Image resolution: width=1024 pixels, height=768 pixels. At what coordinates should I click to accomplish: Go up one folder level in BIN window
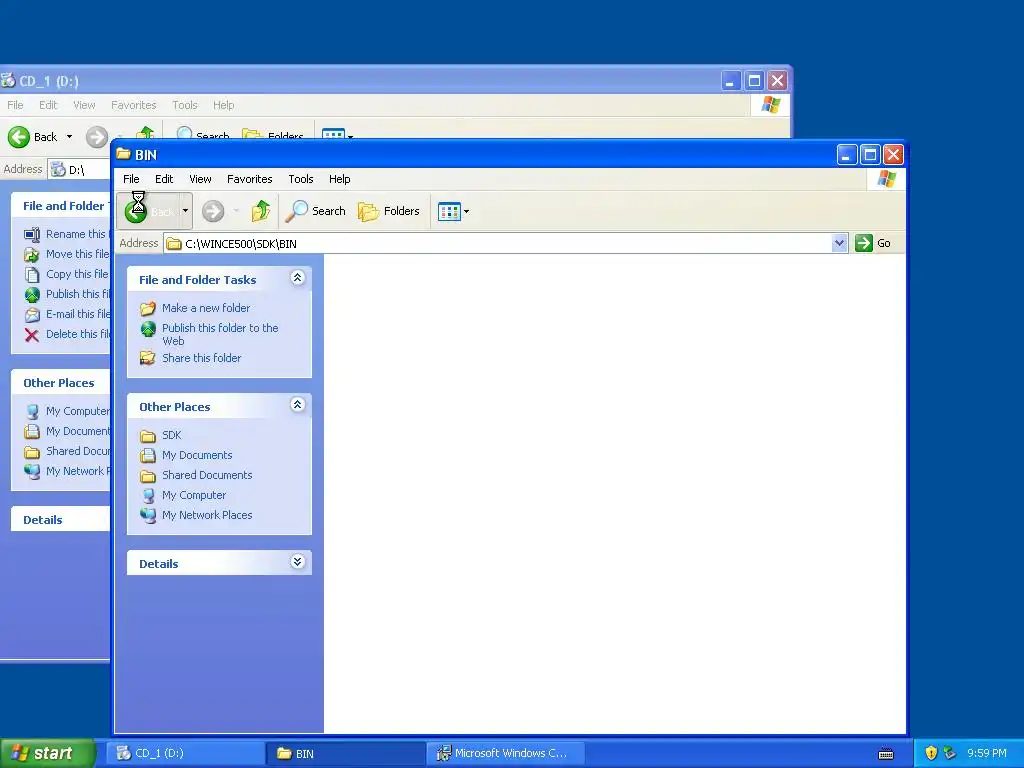261,211
